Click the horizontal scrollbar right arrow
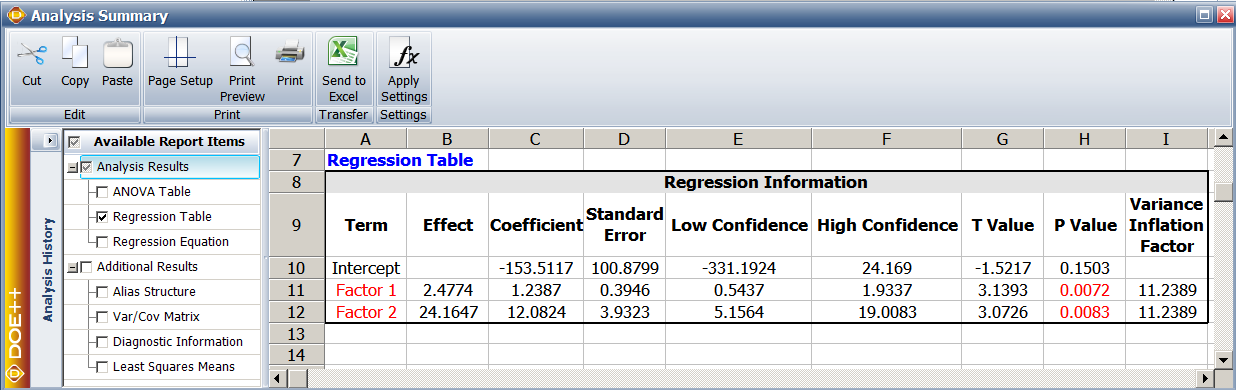Viewport: 1236px width, 390px height. [1205, 378]
